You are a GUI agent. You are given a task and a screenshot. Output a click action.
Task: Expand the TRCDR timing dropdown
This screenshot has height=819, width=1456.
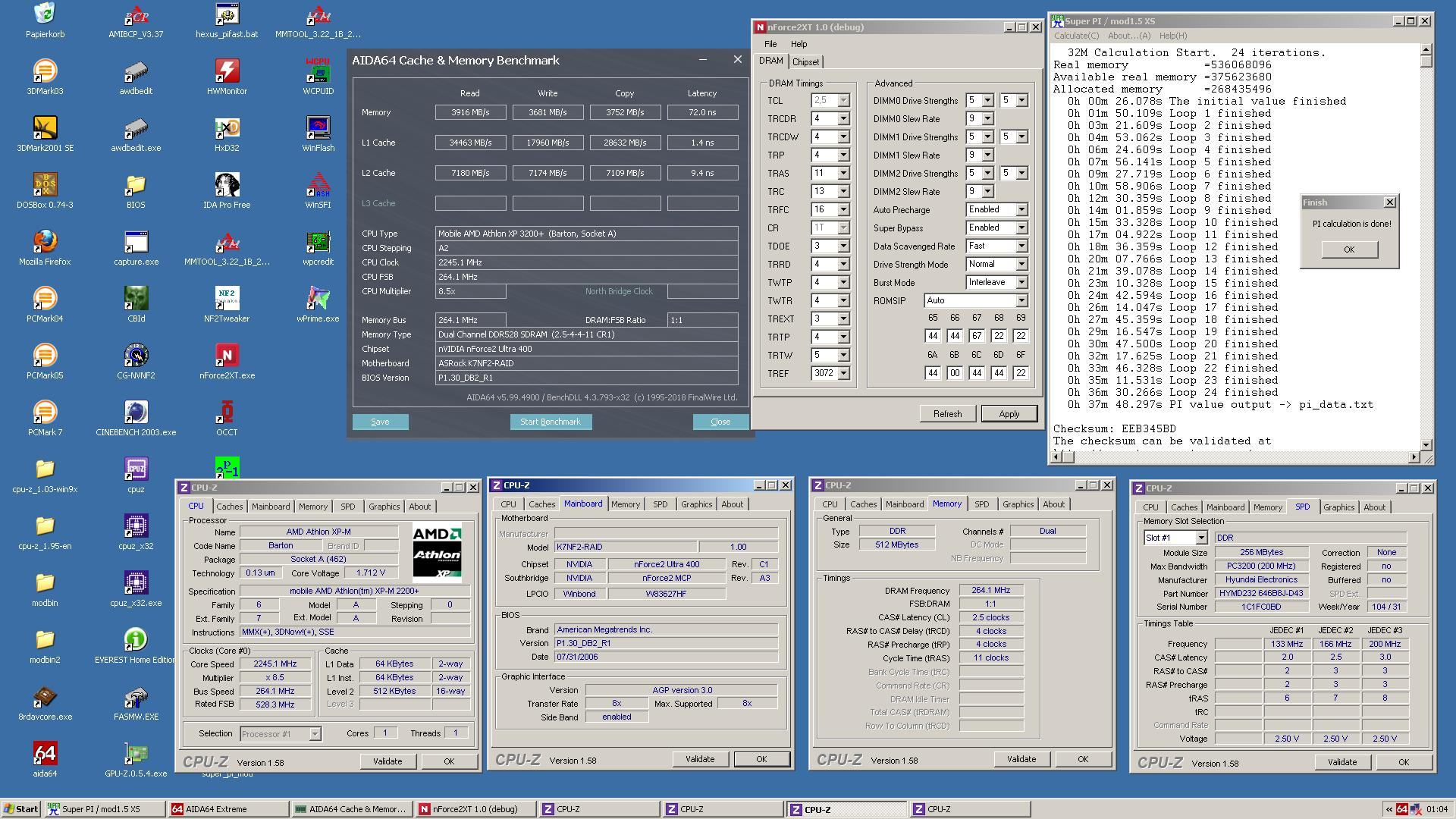coord(843,119)
